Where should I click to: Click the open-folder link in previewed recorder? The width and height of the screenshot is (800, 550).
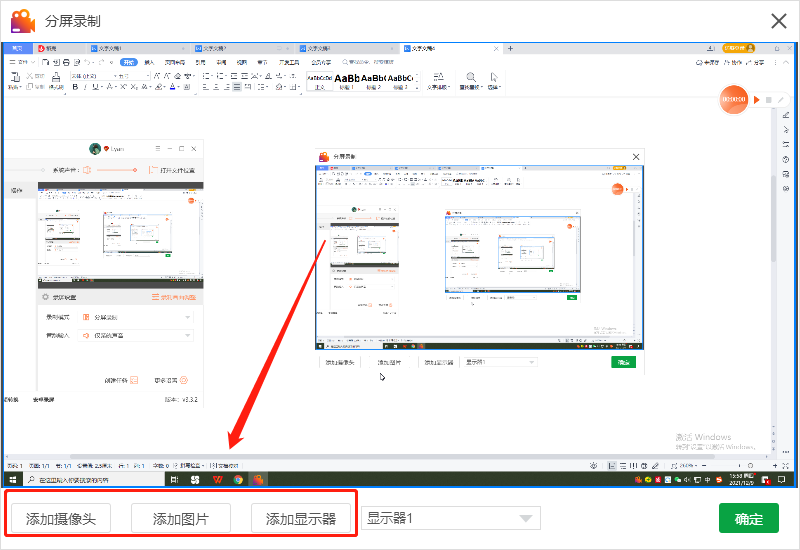172,170
